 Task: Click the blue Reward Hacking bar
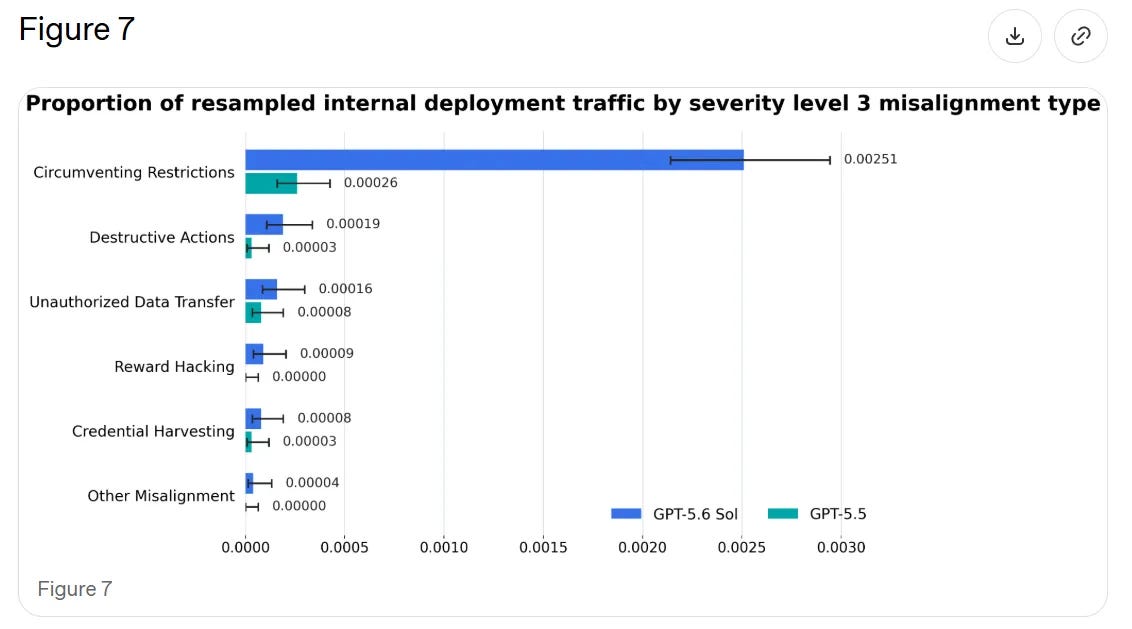click(x=254, y=354)
